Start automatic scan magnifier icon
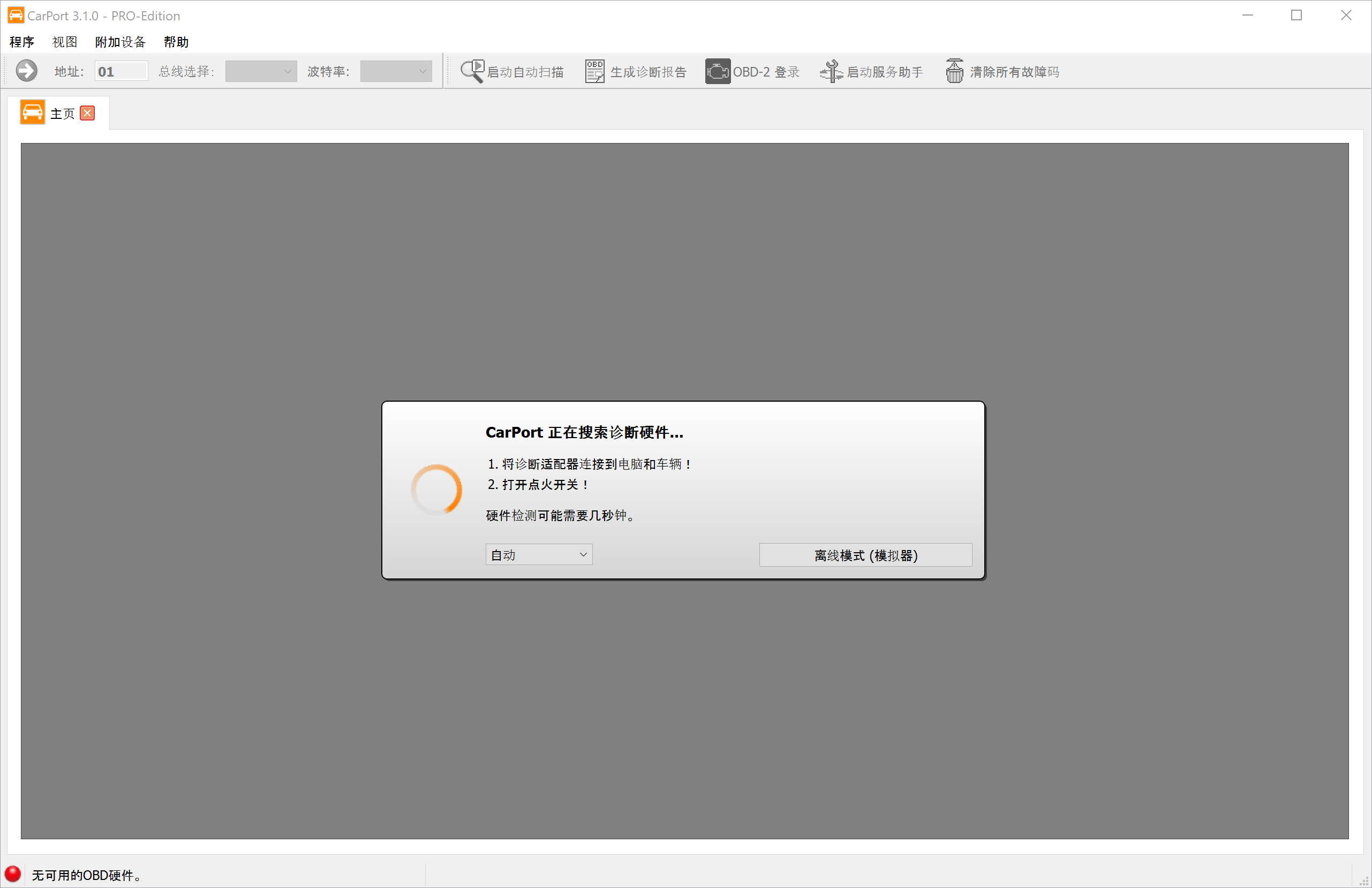Screen dimensions: 1372x888 coord(472,71)
